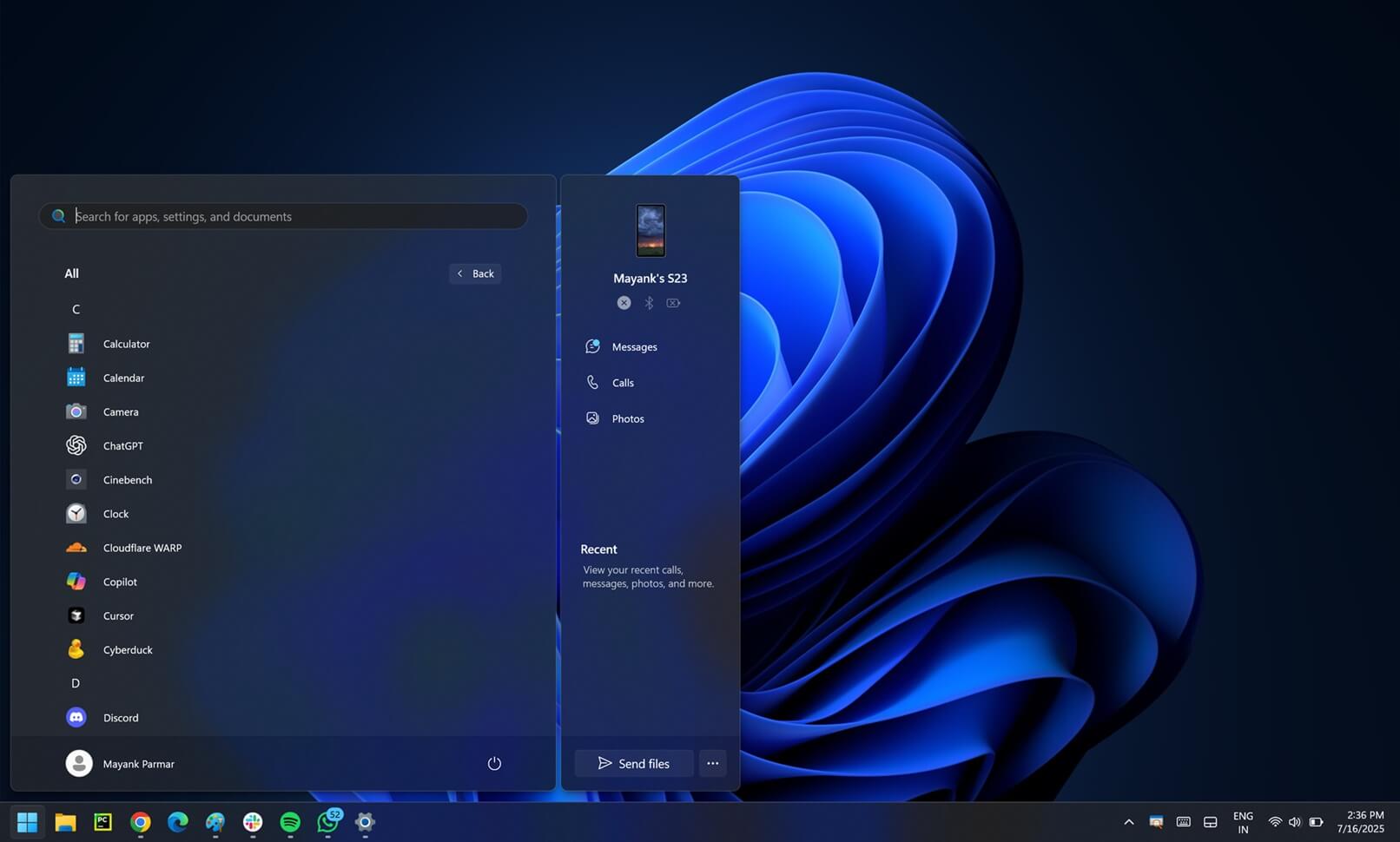Open PyCharm from the taskbar
This screenshot has width=1400, height=842.
[102, 822]
